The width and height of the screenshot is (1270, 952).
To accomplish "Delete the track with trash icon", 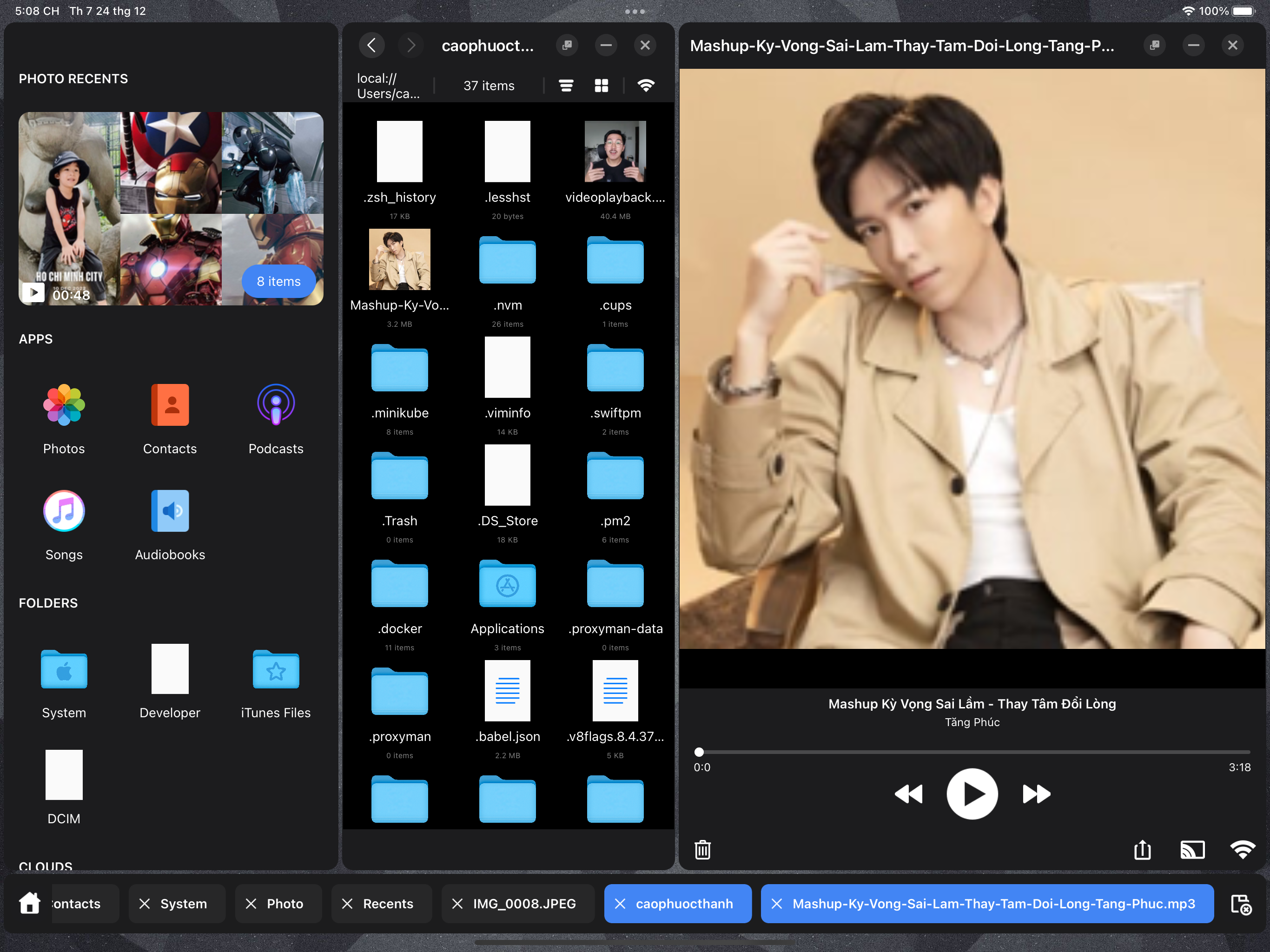I will tap(703, 850).
